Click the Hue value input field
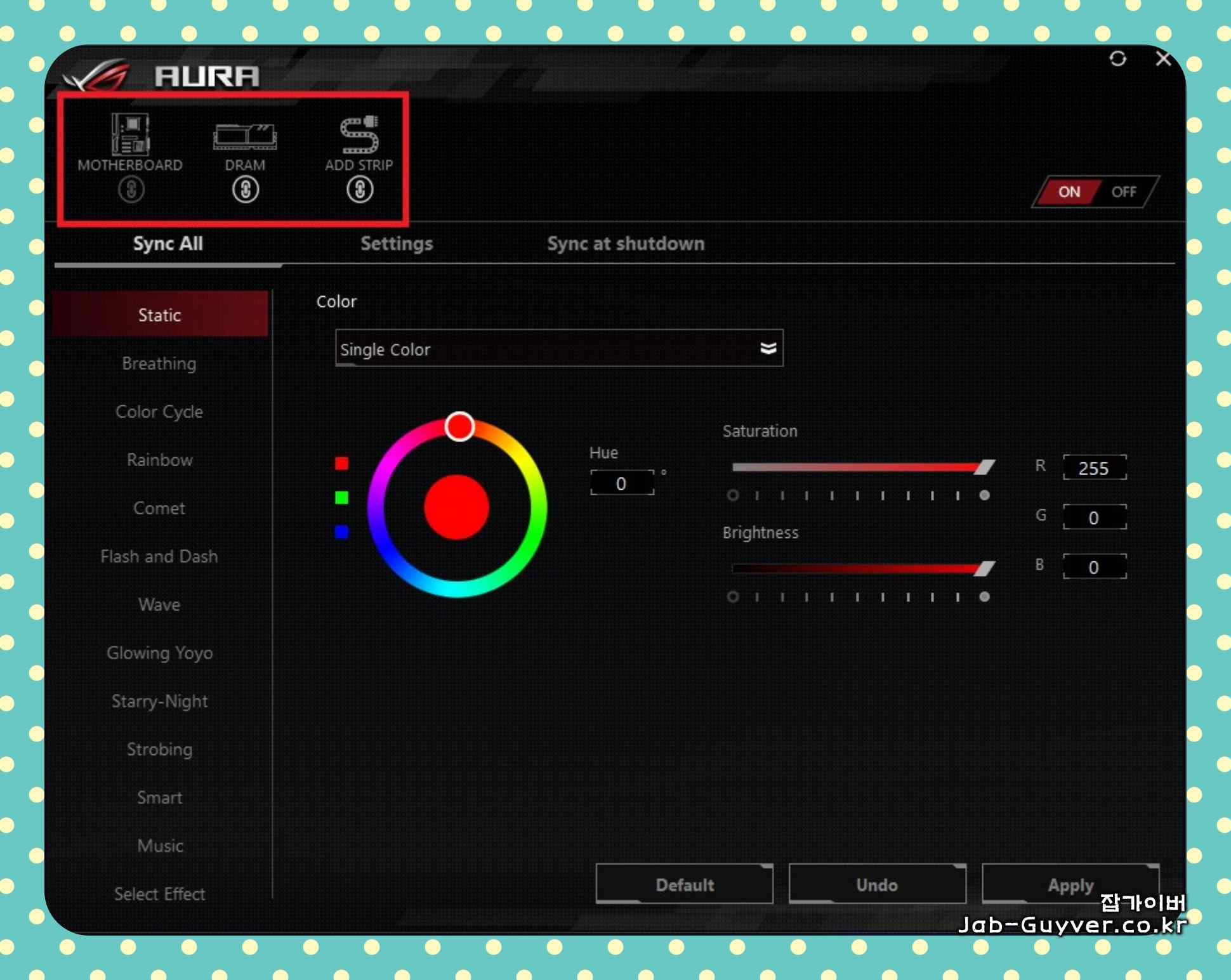This screenshot has width=1231, height=980. [x=621, y=484]
